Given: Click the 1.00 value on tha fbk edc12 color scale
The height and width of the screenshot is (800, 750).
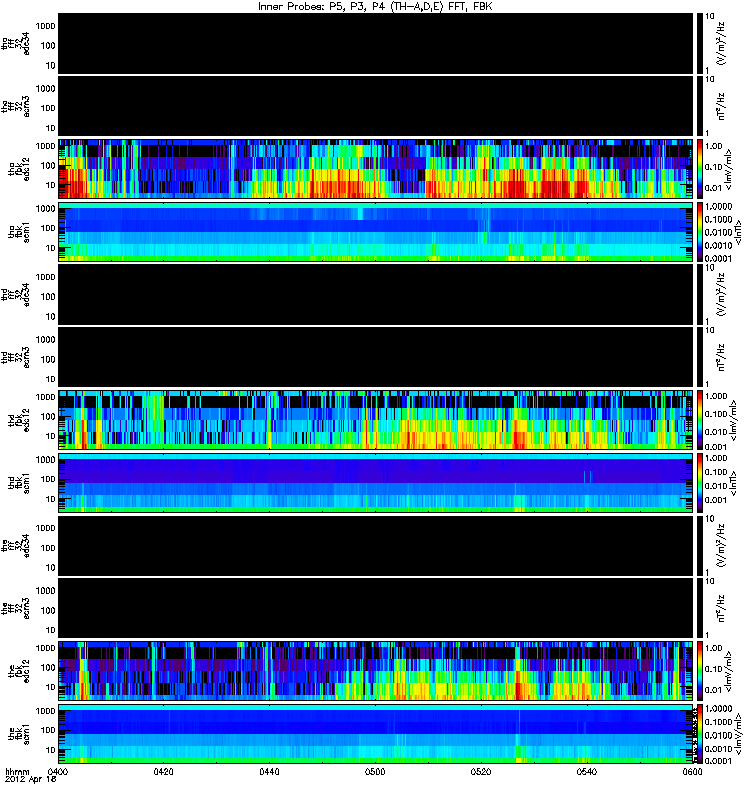Looking at the screenshot, I should point(713,146).
